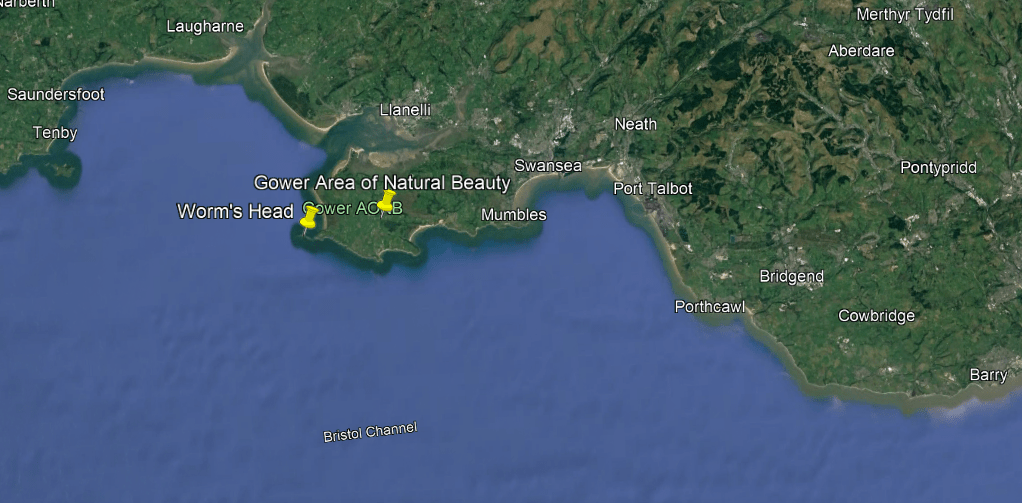Viewport: 1022px width, 503px height.
Task: Click the Tenby place label
Action: pos(55,134)
